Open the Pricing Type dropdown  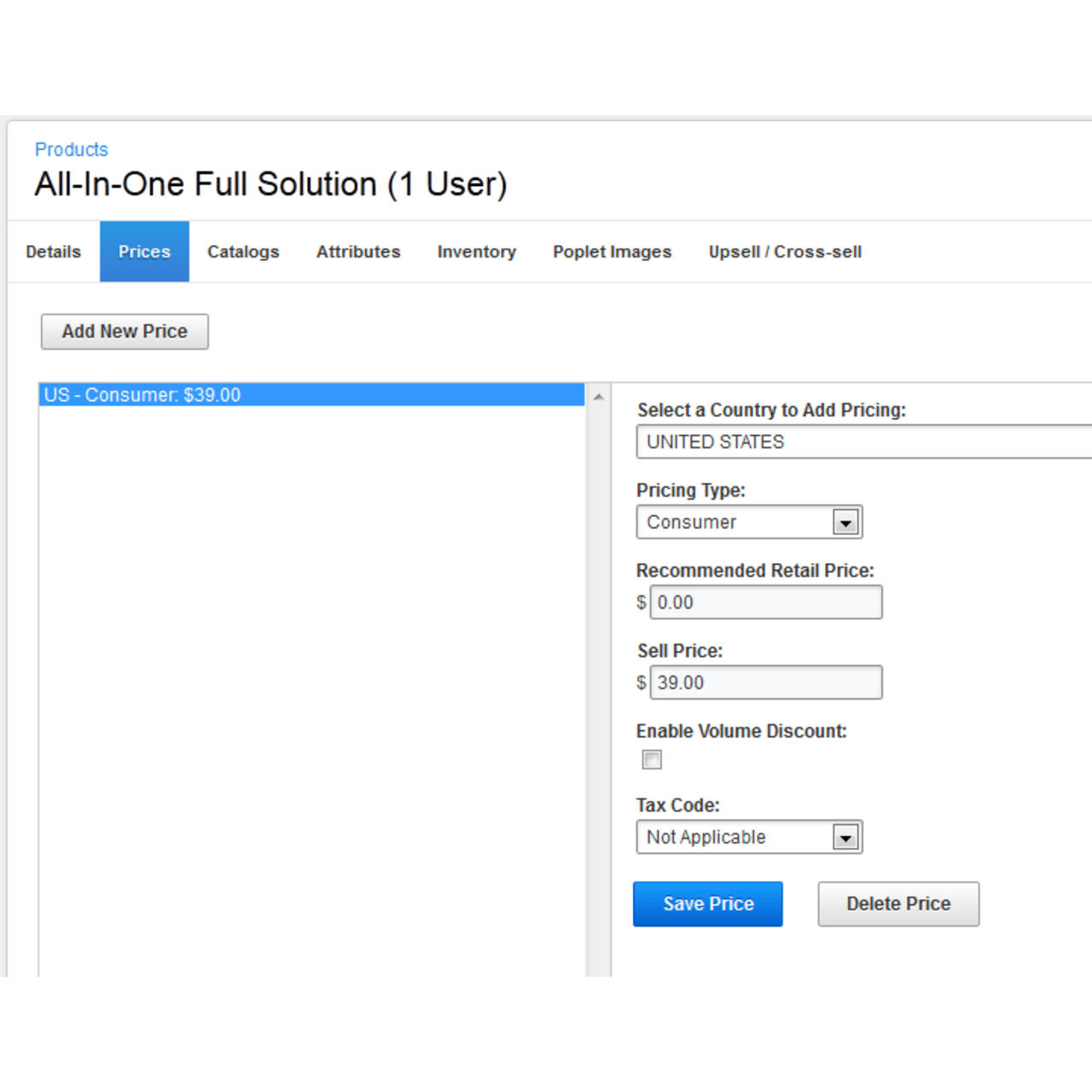coord(749,522)
